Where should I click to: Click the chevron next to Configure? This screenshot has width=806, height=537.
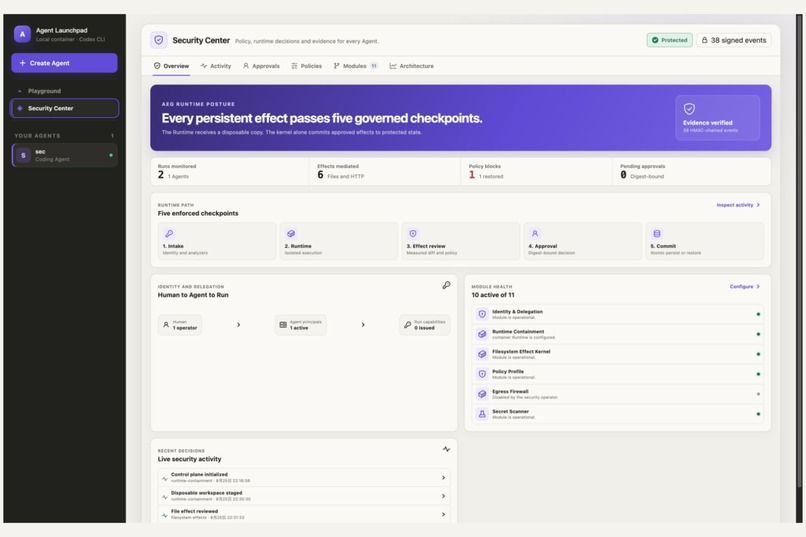pos(758,287)
